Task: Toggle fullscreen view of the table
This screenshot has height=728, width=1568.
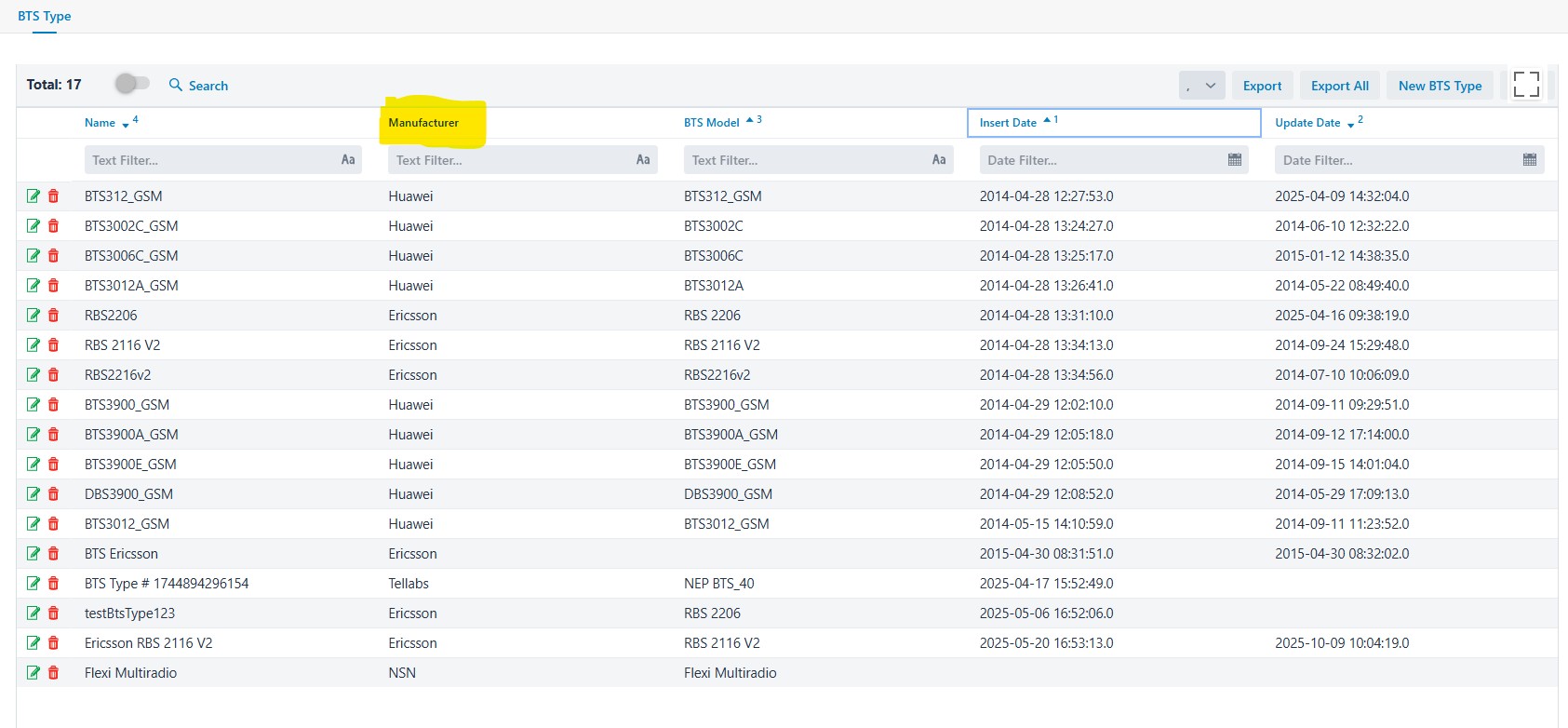Action: click(1525, 85)
